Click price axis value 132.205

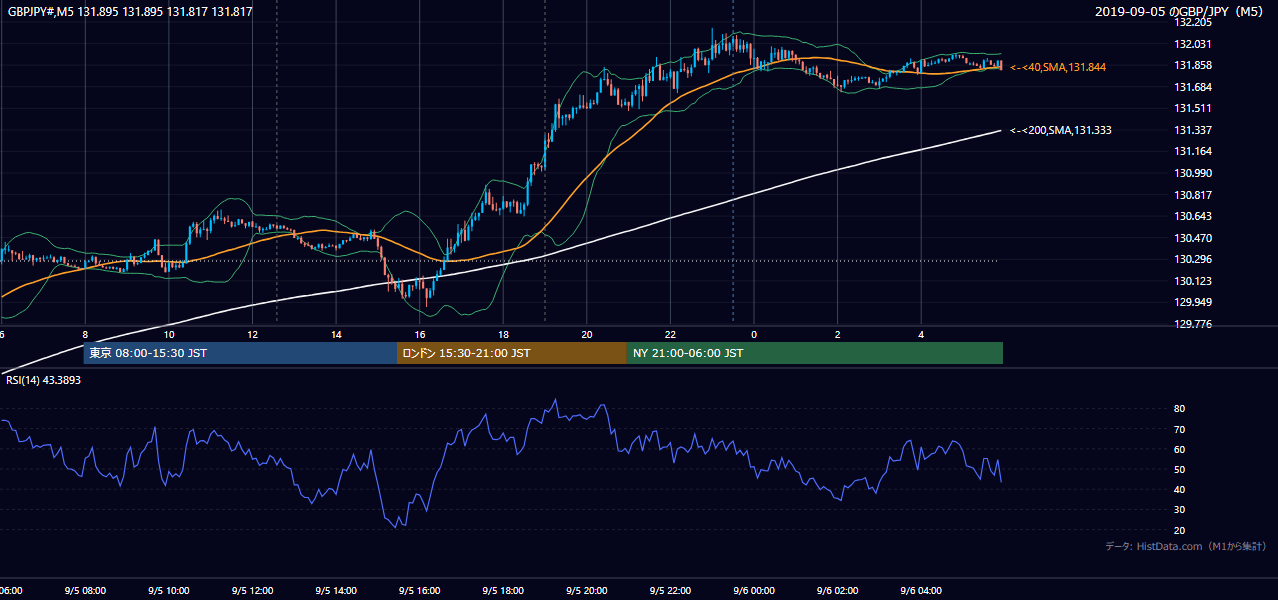coord(1192,22)
